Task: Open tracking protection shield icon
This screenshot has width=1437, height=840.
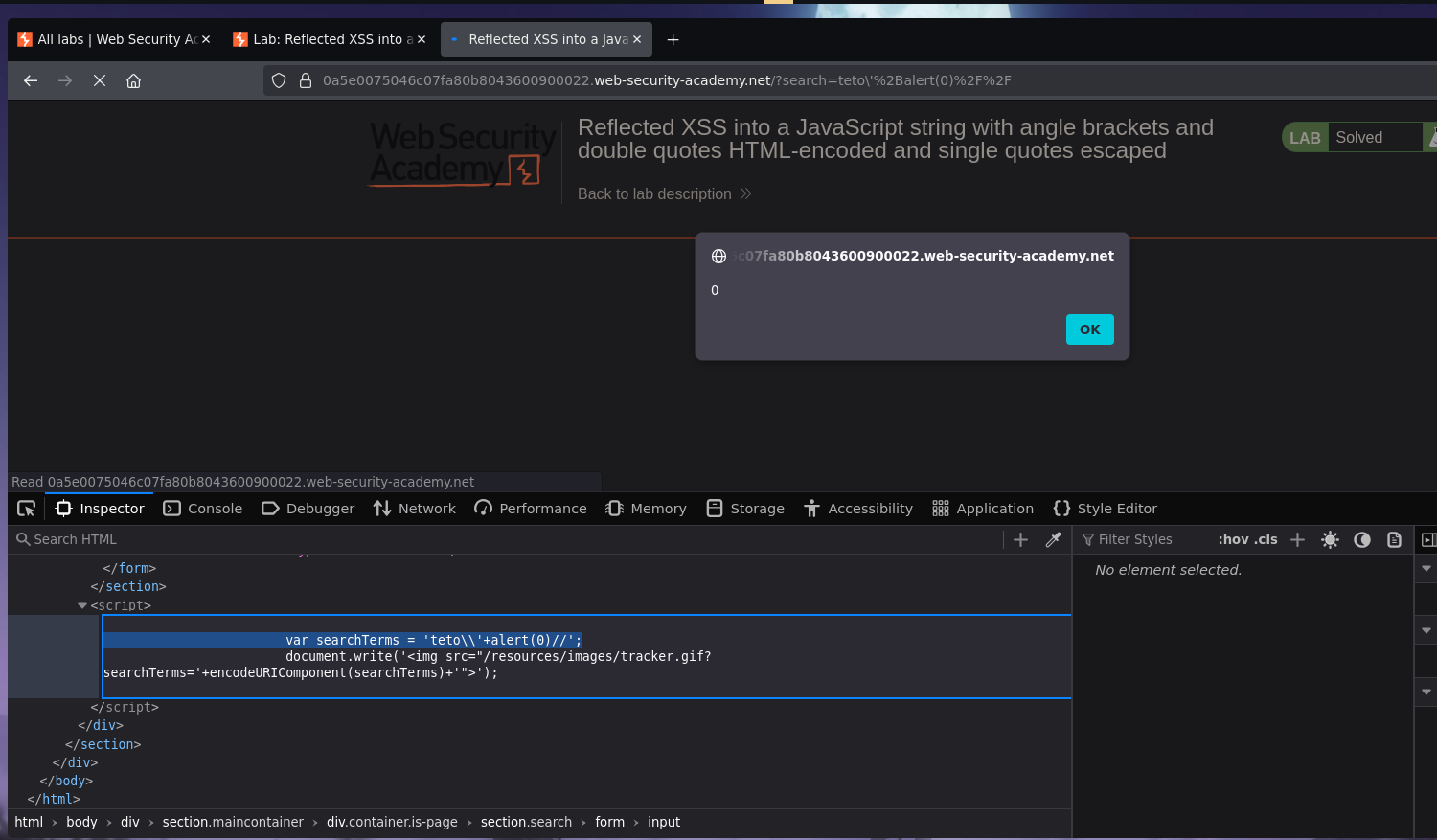Action: click(279, 80)
